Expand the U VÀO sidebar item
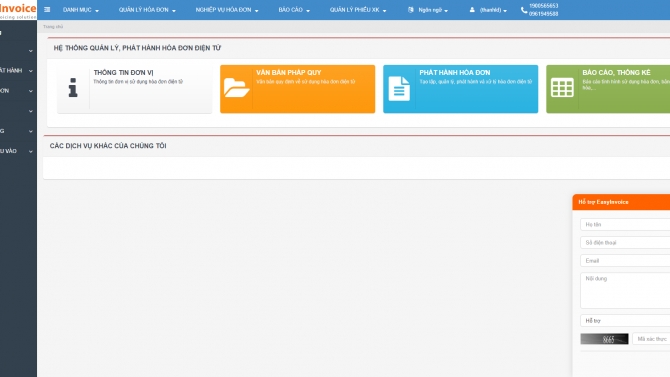 [18, 151]
